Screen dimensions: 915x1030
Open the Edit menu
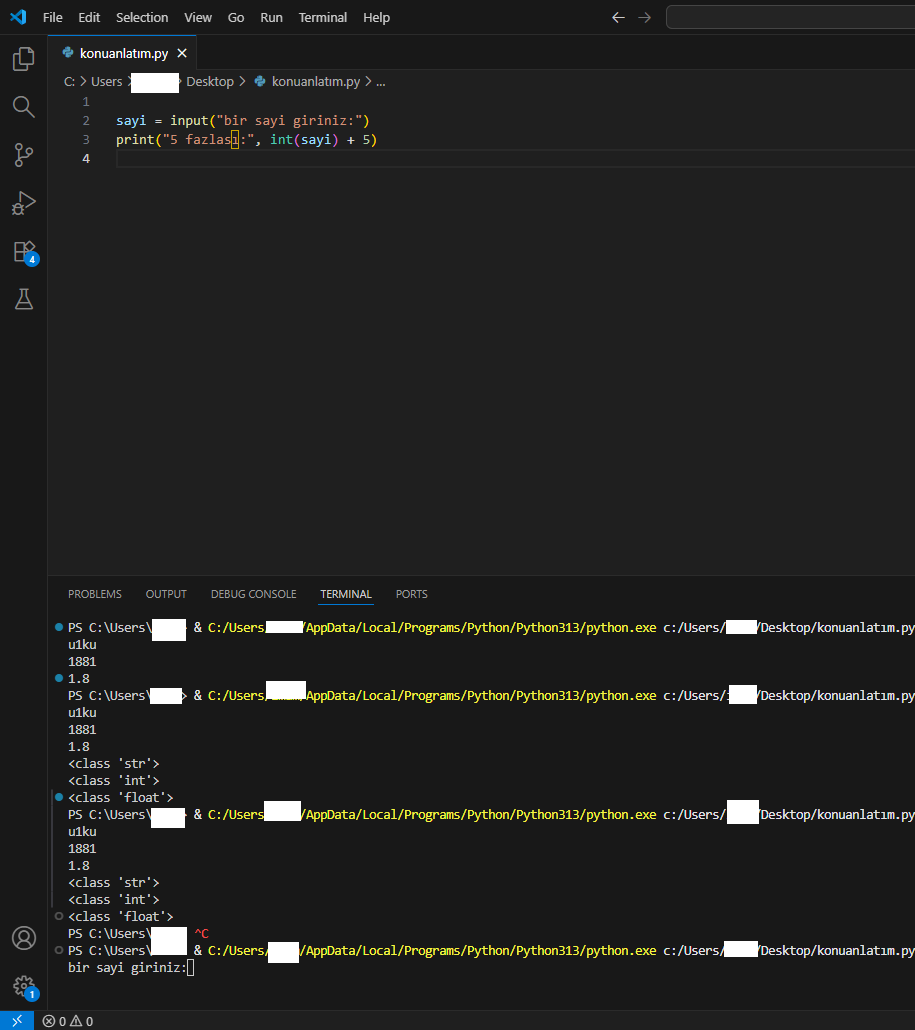(89, 18)
